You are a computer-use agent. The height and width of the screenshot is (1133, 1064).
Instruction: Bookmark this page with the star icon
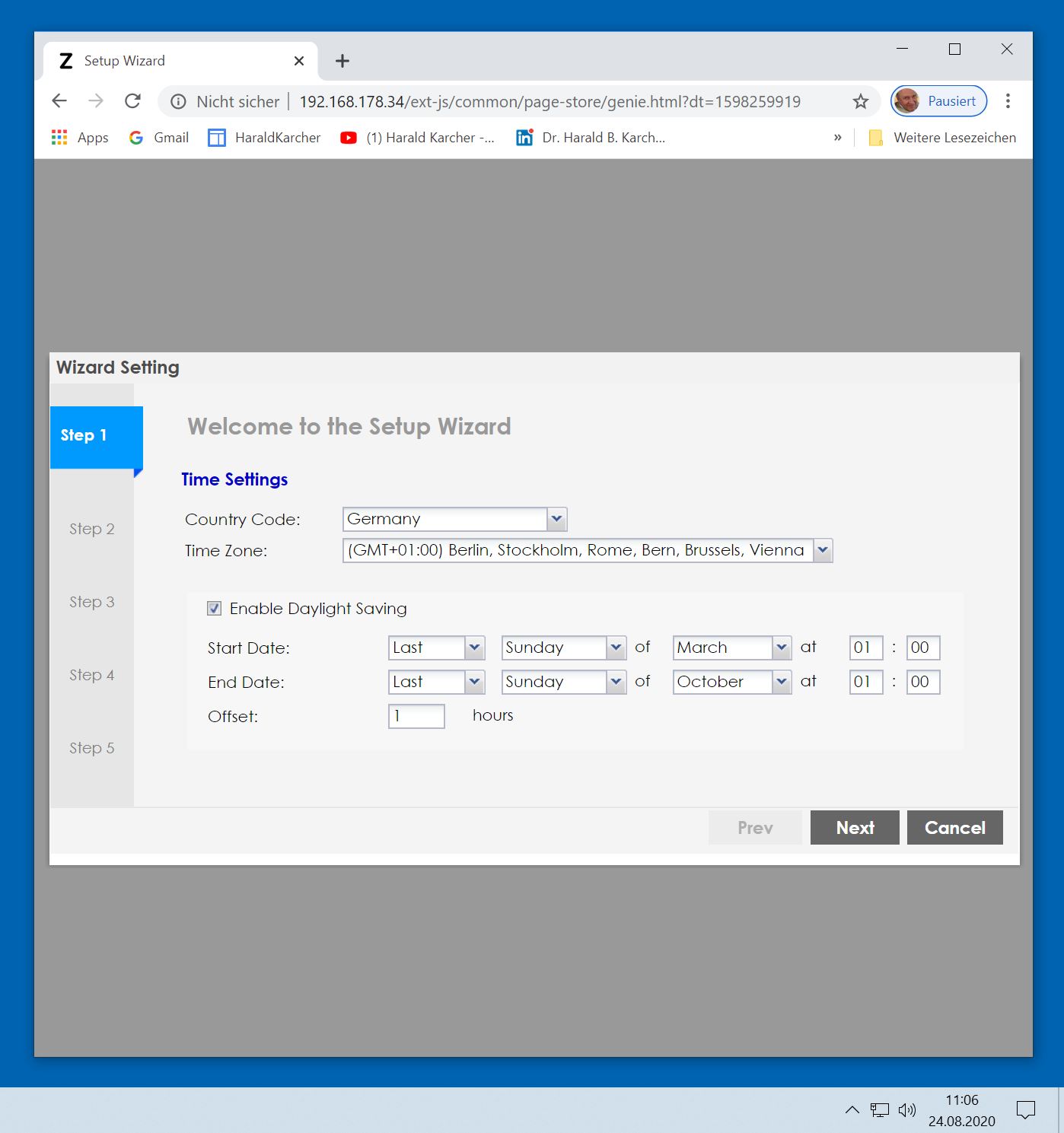[860, 102]
